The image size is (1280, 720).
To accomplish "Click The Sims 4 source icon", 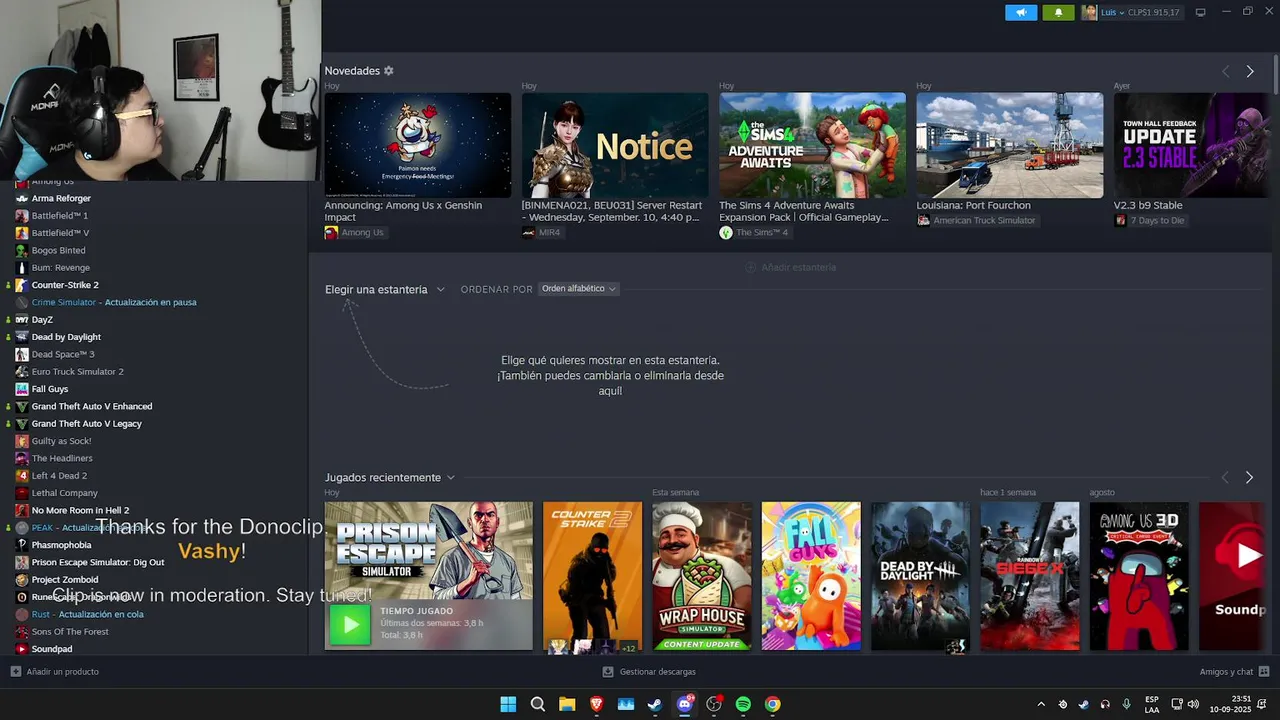I will pyautogui.click(x=726, y=233).
